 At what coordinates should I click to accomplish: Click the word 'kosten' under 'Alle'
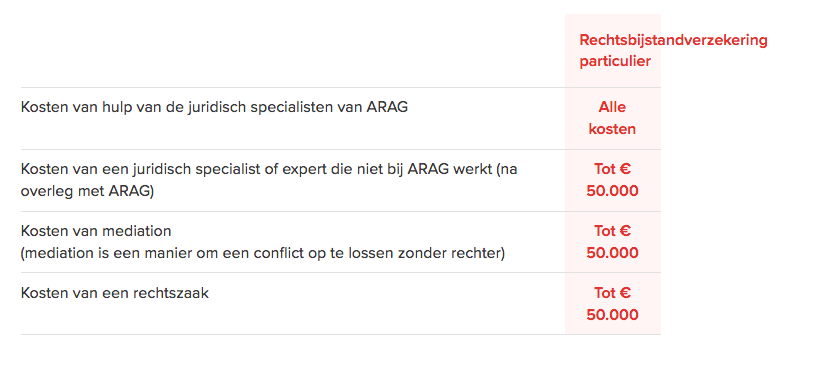pyautogui.click(x=612, y=129)
